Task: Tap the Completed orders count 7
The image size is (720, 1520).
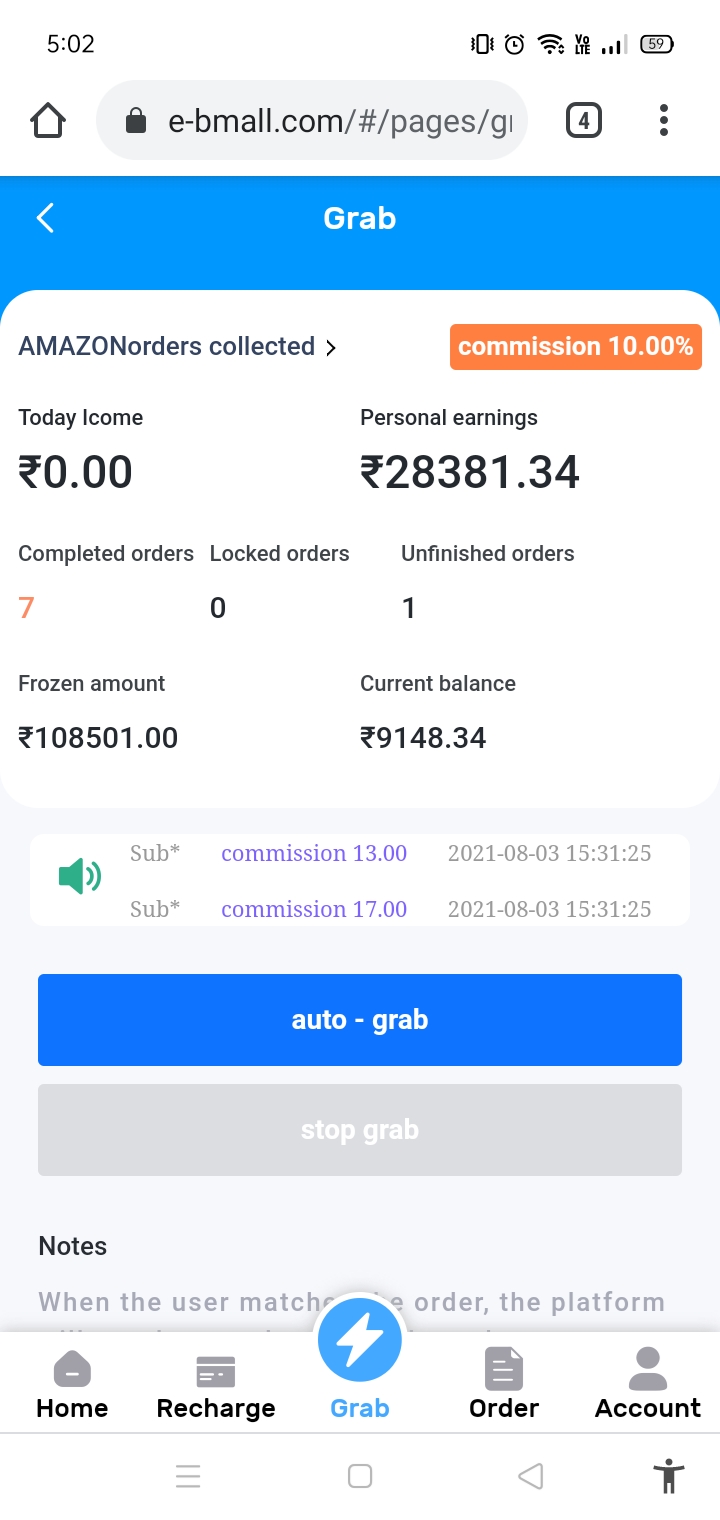Action: [x=27, y=608]
